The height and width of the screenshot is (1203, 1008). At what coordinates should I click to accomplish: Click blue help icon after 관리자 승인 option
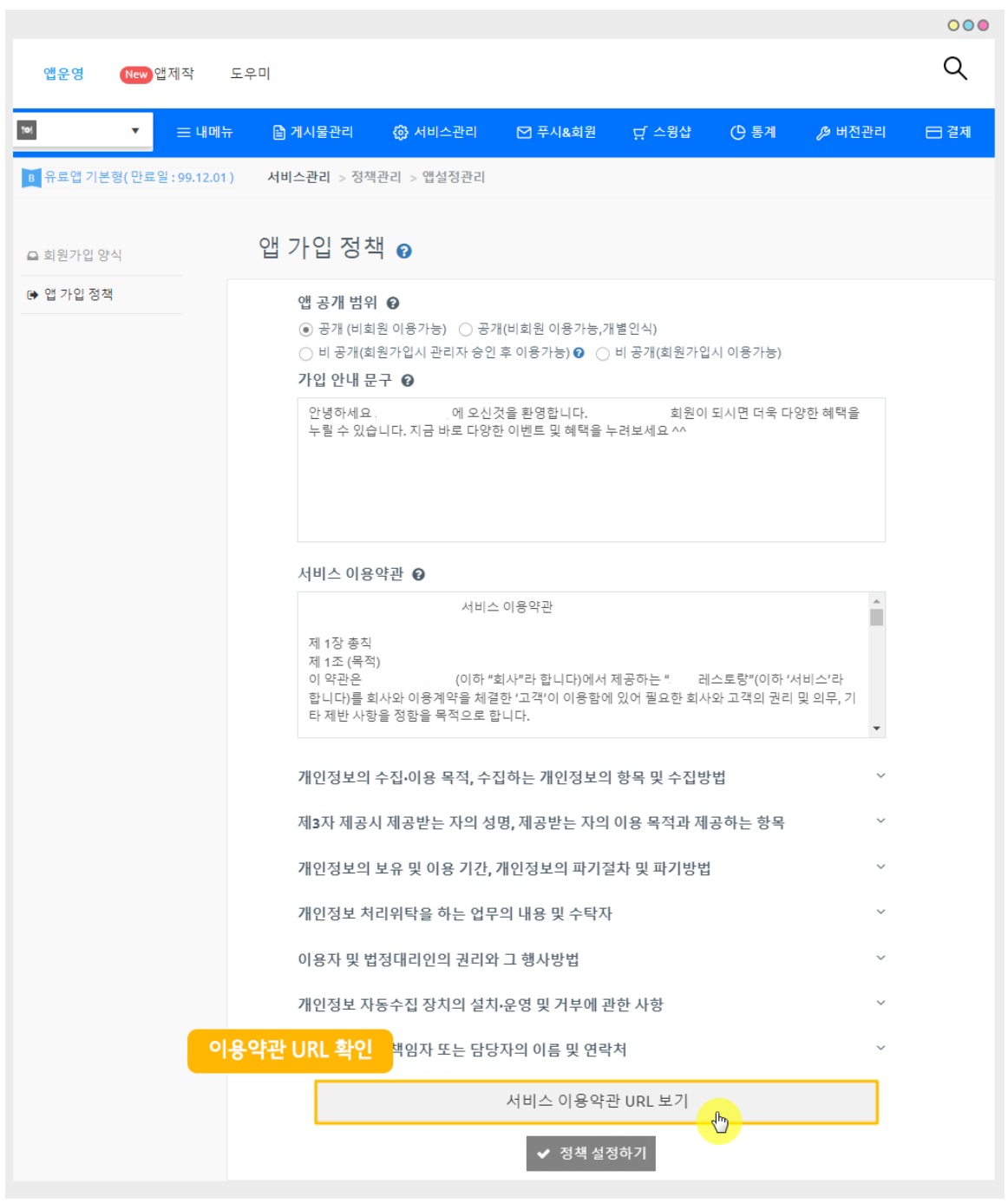point(579,353)
